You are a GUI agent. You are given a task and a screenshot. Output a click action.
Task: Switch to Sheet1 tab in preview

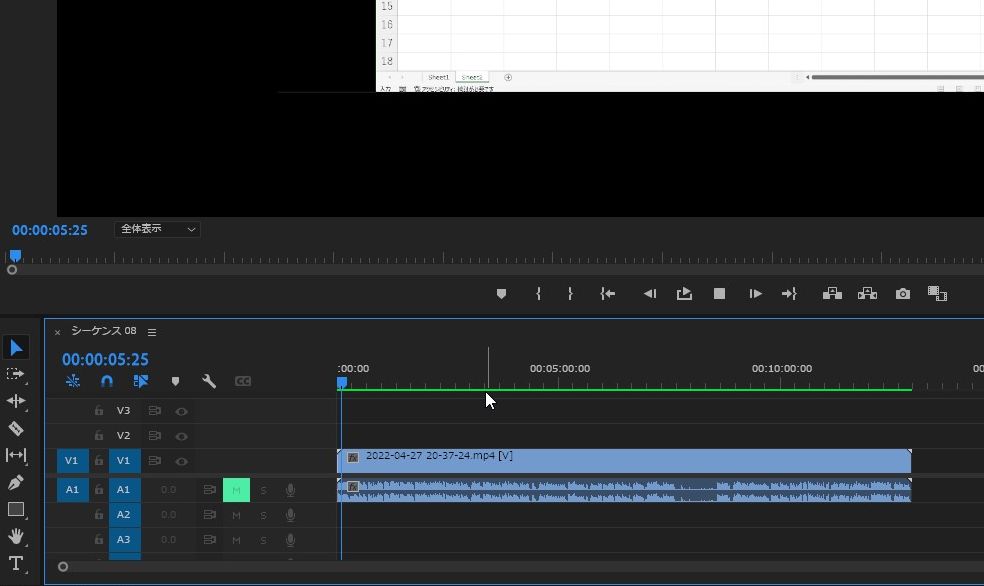[438, 77]
